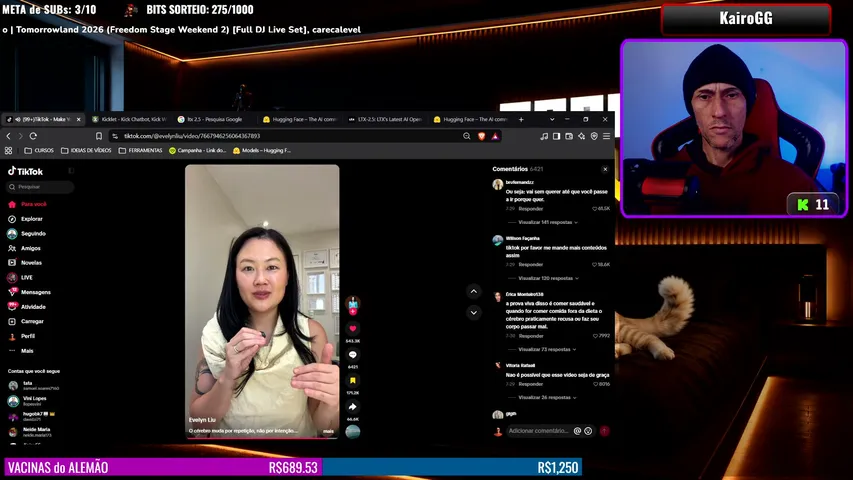This screenshot has width=853, height=480.
Task: Open the sound disc thumbnail
Action: (353, 432)
